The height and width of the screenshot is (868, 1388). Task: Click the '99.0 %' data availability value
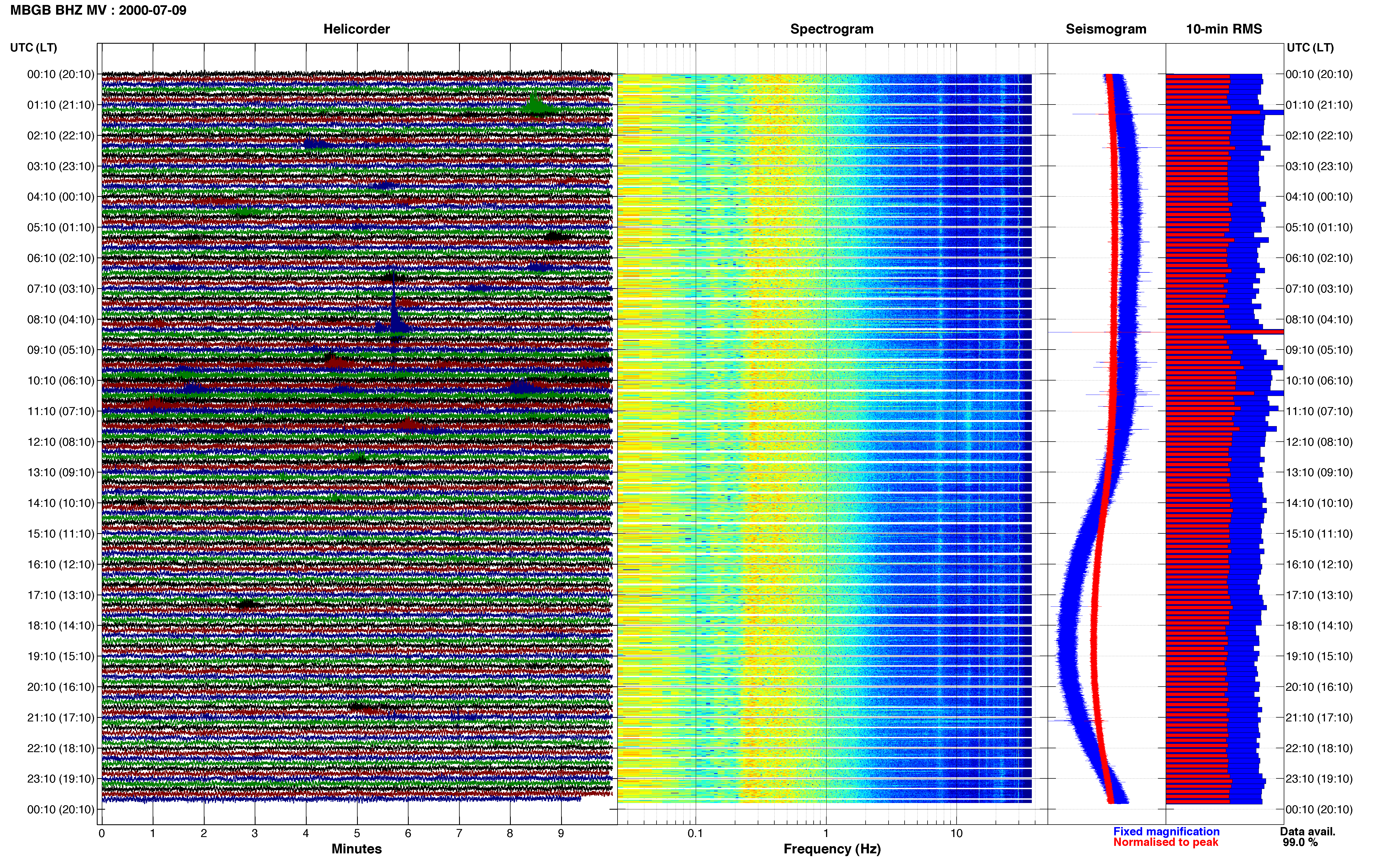coord(1300,842)
